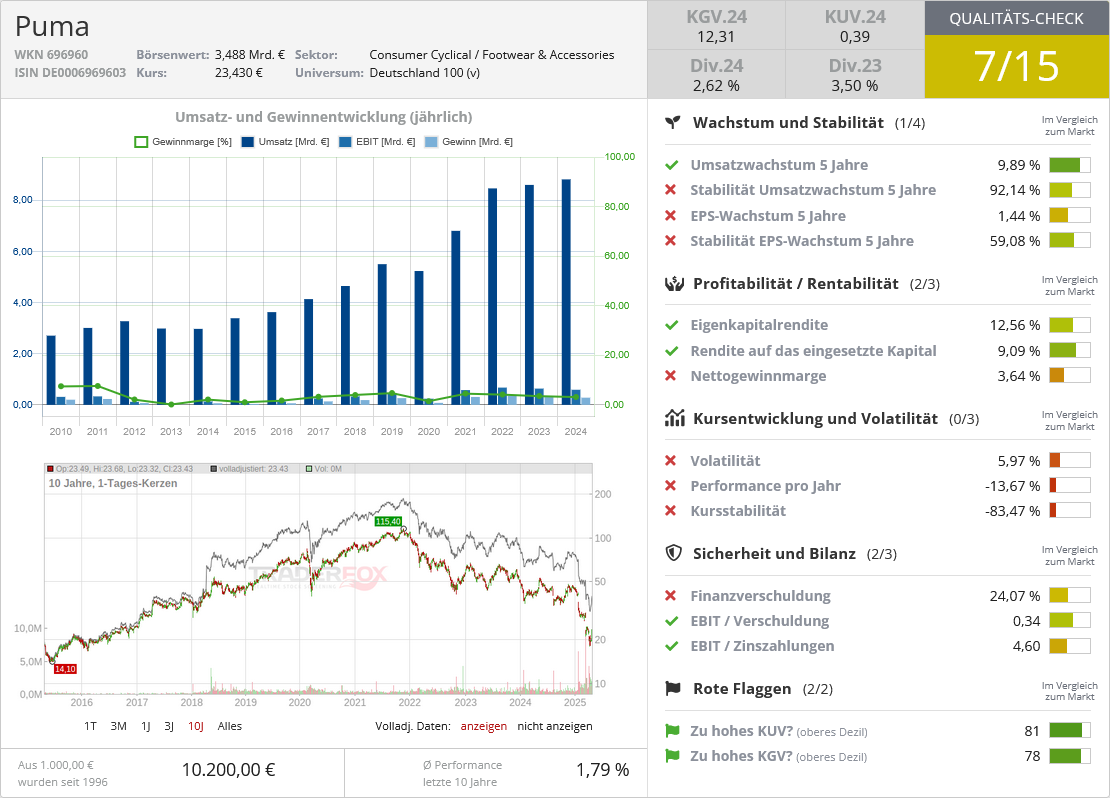Click the ISIN DE0006969603 text

pos(70,72)
